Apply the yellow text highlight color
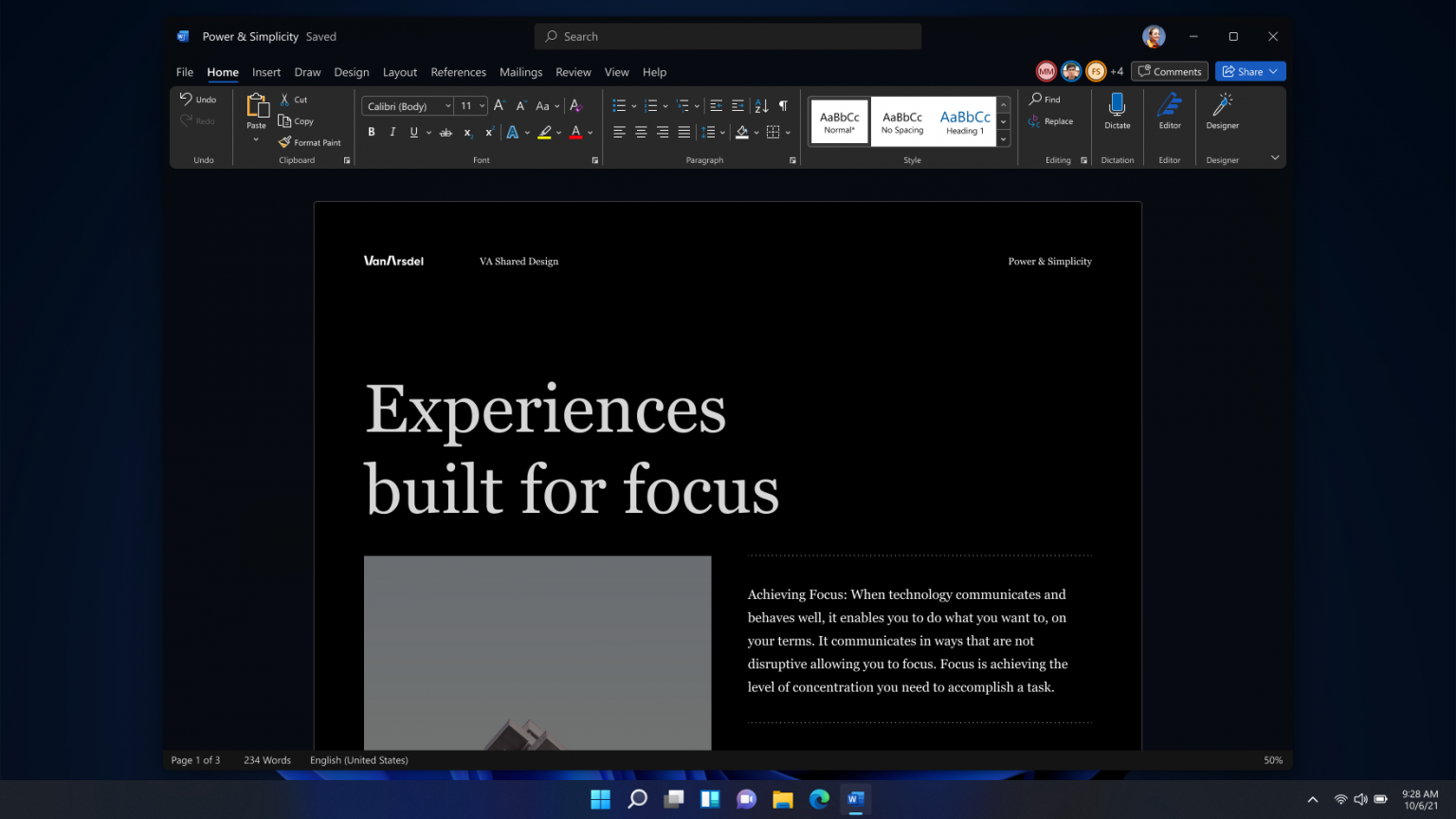This screenshot has width=1456, height=819. [x=543, y=132]
